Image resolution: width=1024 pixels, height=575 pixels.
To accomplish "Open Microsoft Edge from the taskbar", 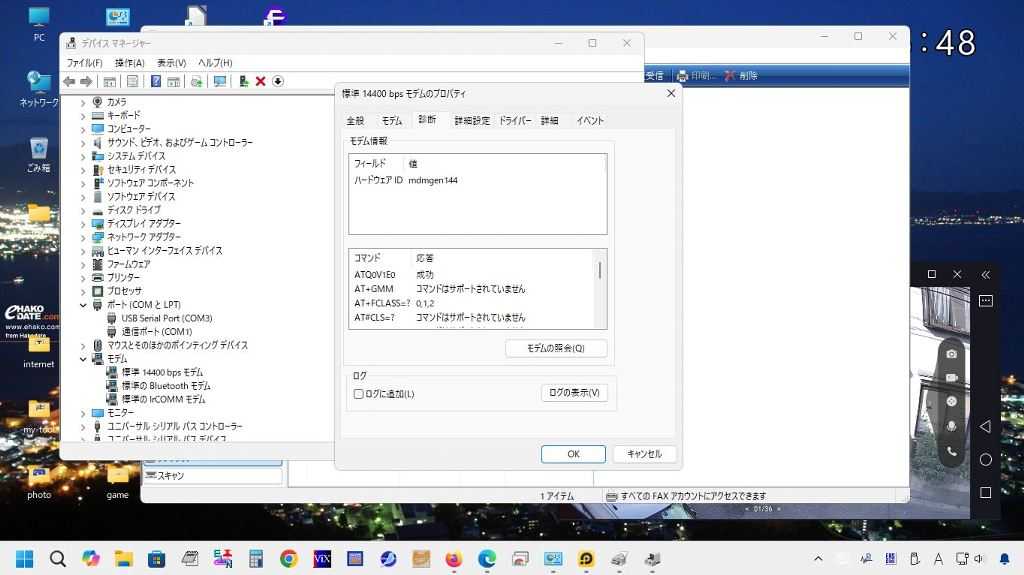I will click(x=487, y=559).
